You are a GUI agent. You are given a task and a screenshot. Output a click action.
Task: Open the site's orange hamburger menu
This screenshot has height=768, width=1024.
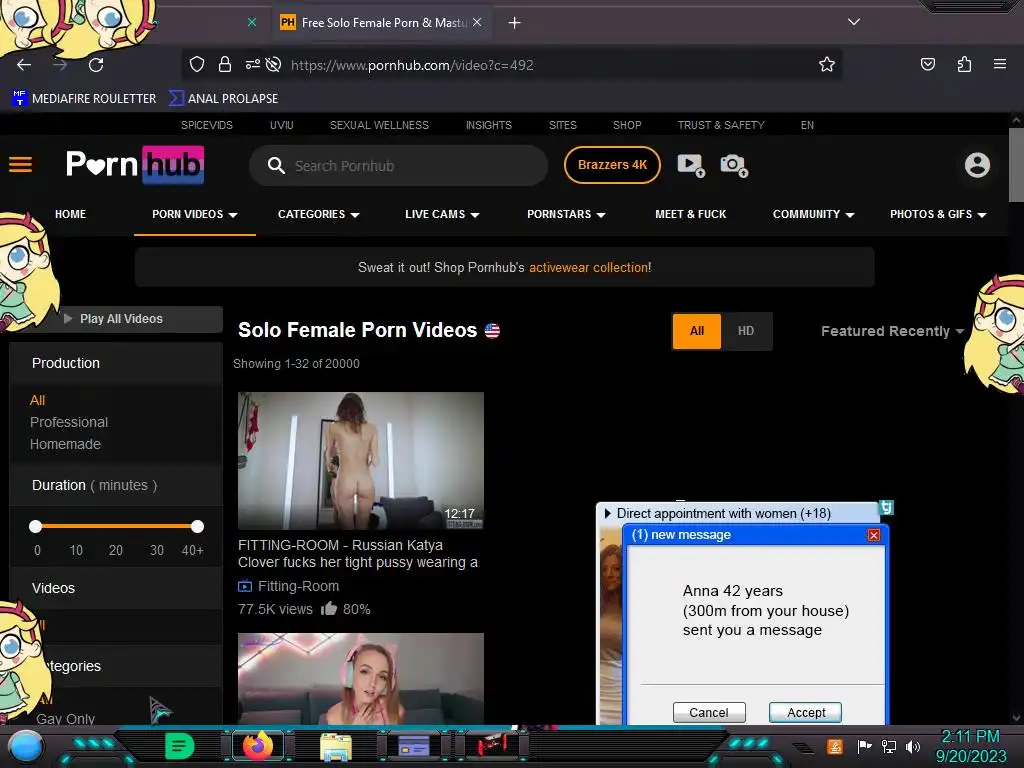(20, 165)
